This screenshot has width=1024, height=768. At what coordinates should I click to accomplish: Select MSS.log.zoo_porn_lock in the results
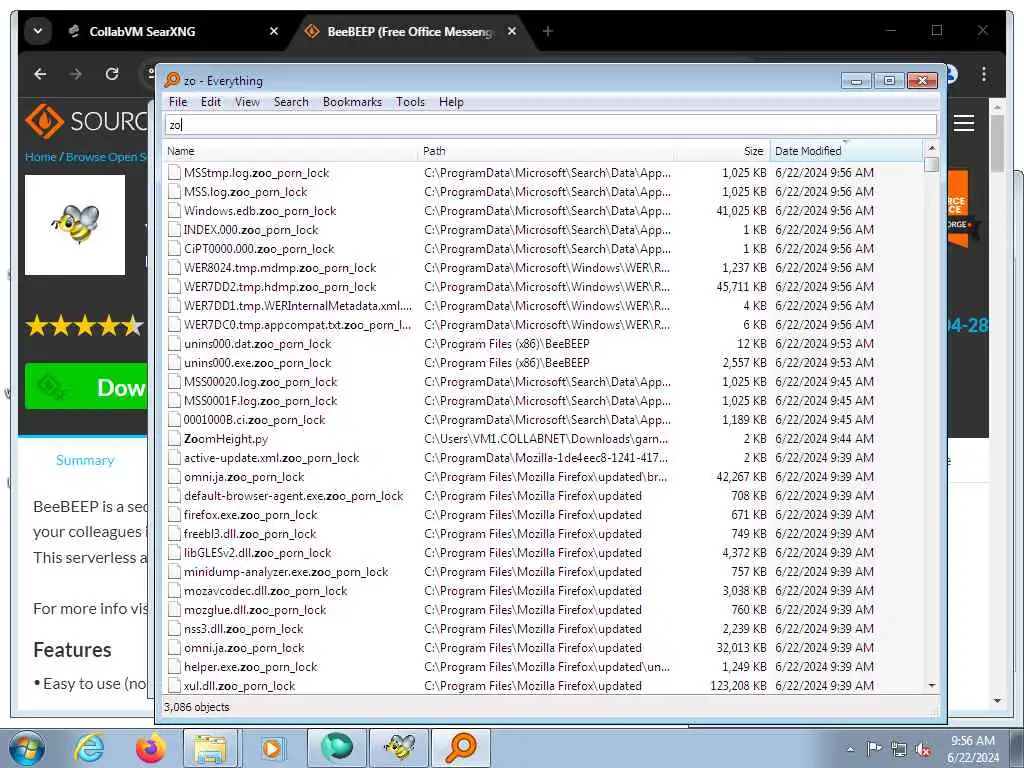(x=543, y=192)
